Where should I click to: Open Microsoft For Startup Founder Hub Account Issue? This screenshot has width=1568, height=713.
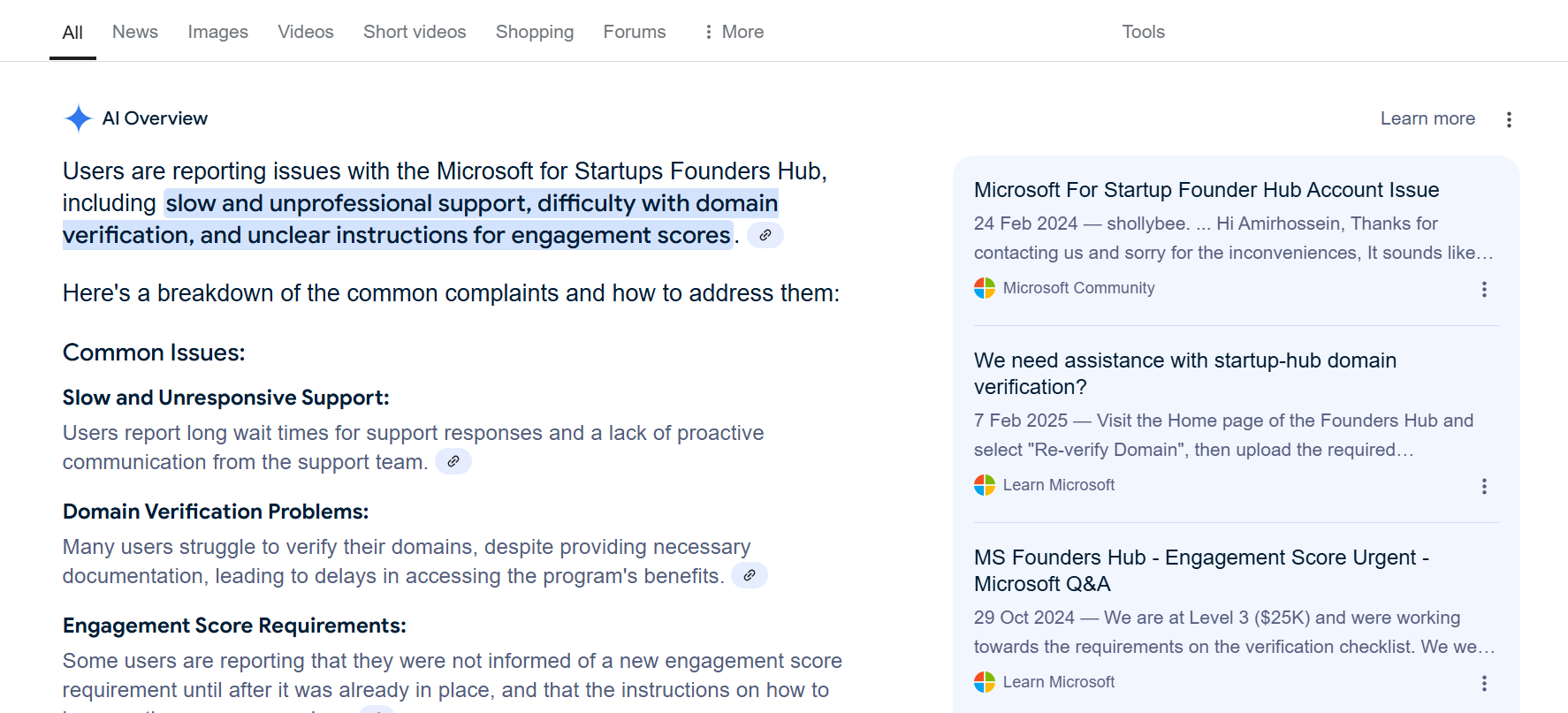(1206, 190)
